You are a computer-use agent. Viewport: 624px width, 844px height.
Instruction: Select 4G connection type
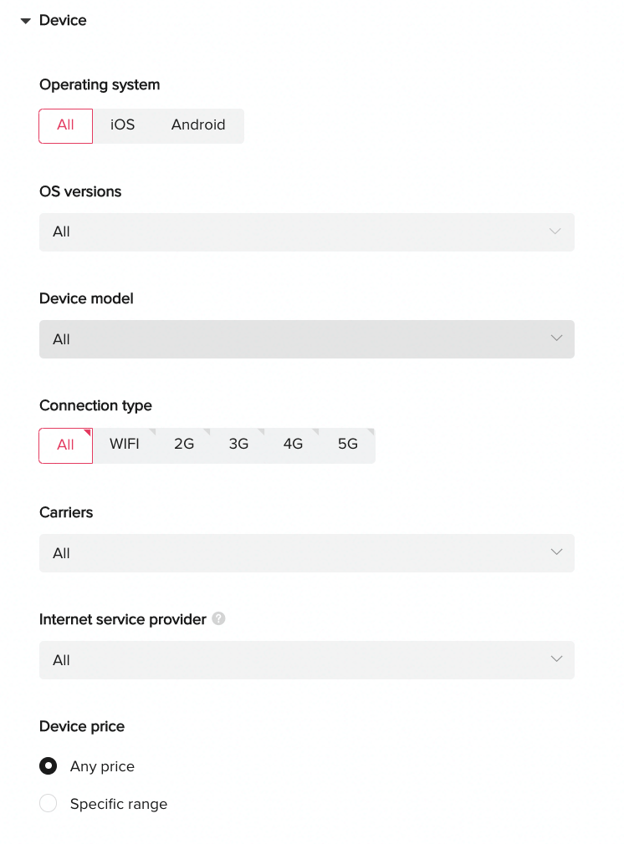pyautogui.click(x=293, y=445)
